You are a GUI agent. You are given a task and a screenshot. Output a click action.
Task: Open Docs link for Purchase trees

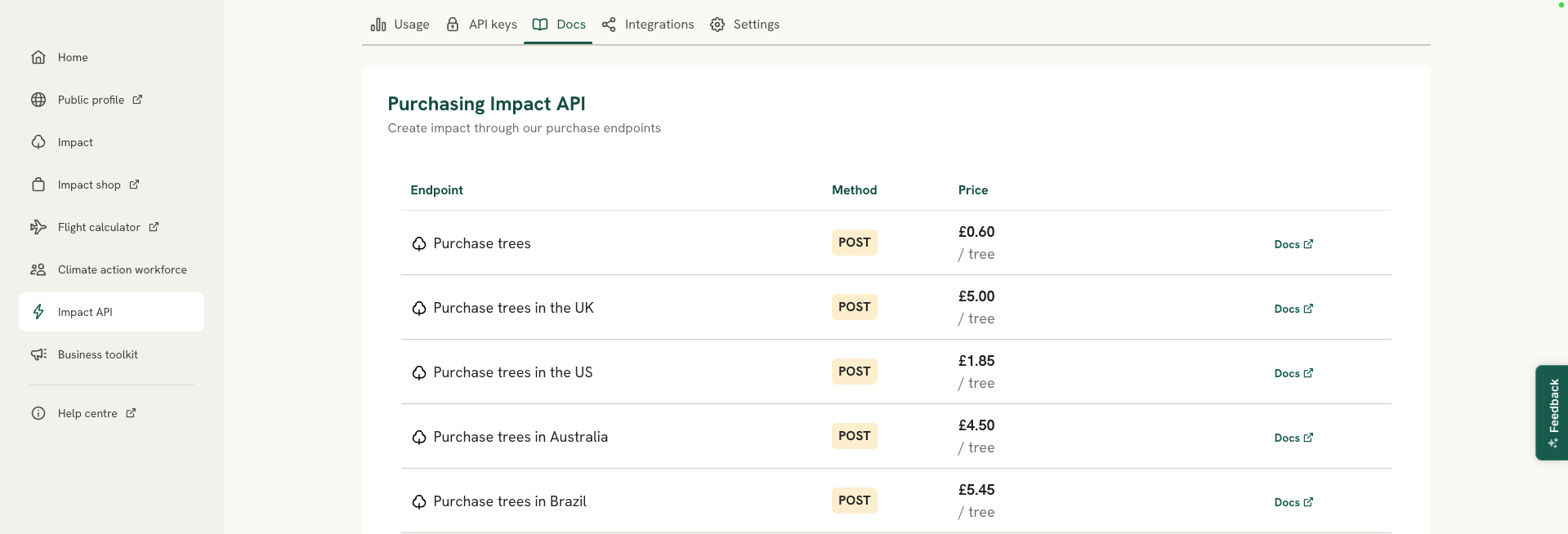click(1293, 244)
